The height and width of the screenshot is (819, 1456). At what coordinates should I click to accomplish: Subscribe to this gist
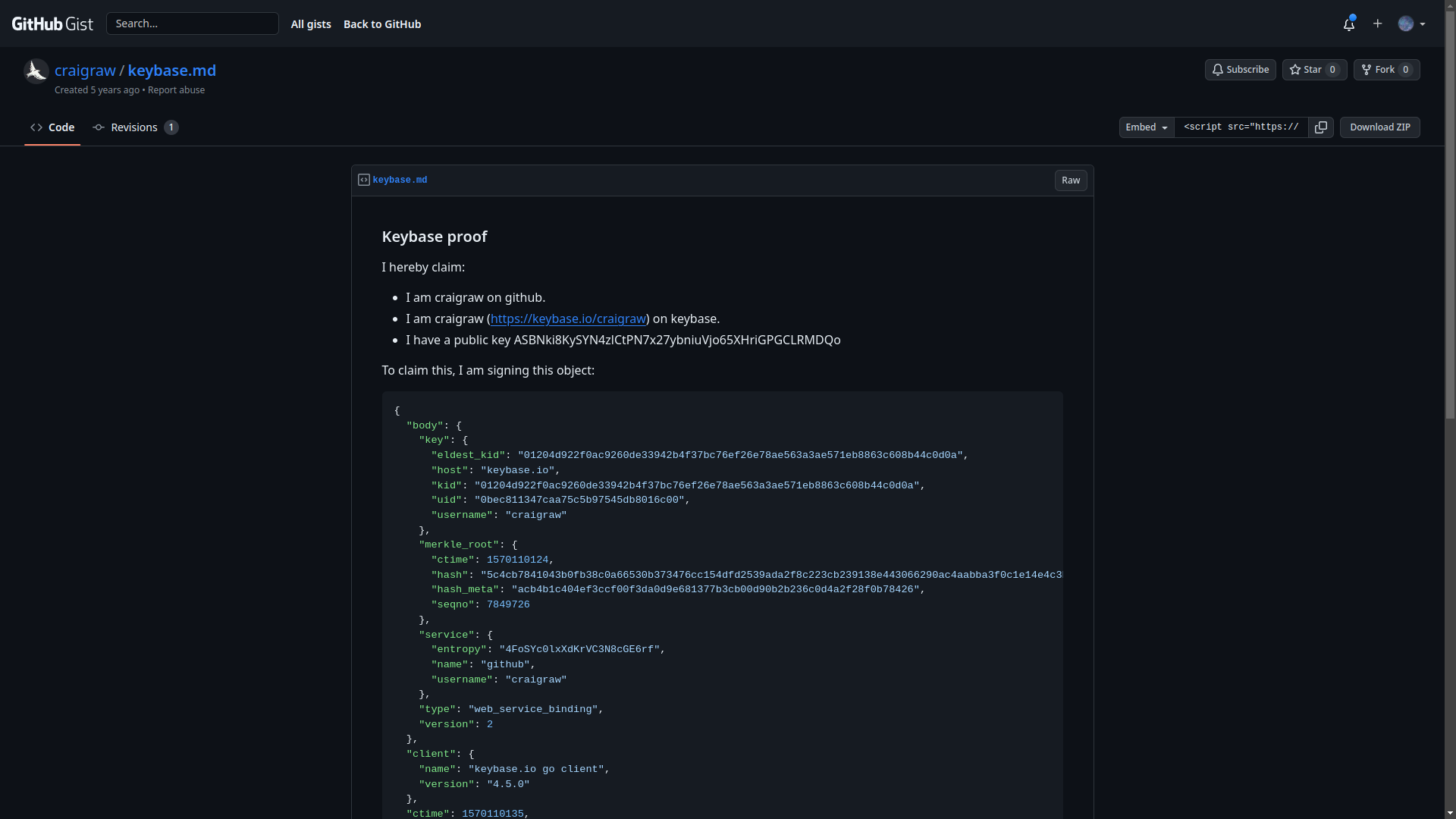[x=1240, y=70]
